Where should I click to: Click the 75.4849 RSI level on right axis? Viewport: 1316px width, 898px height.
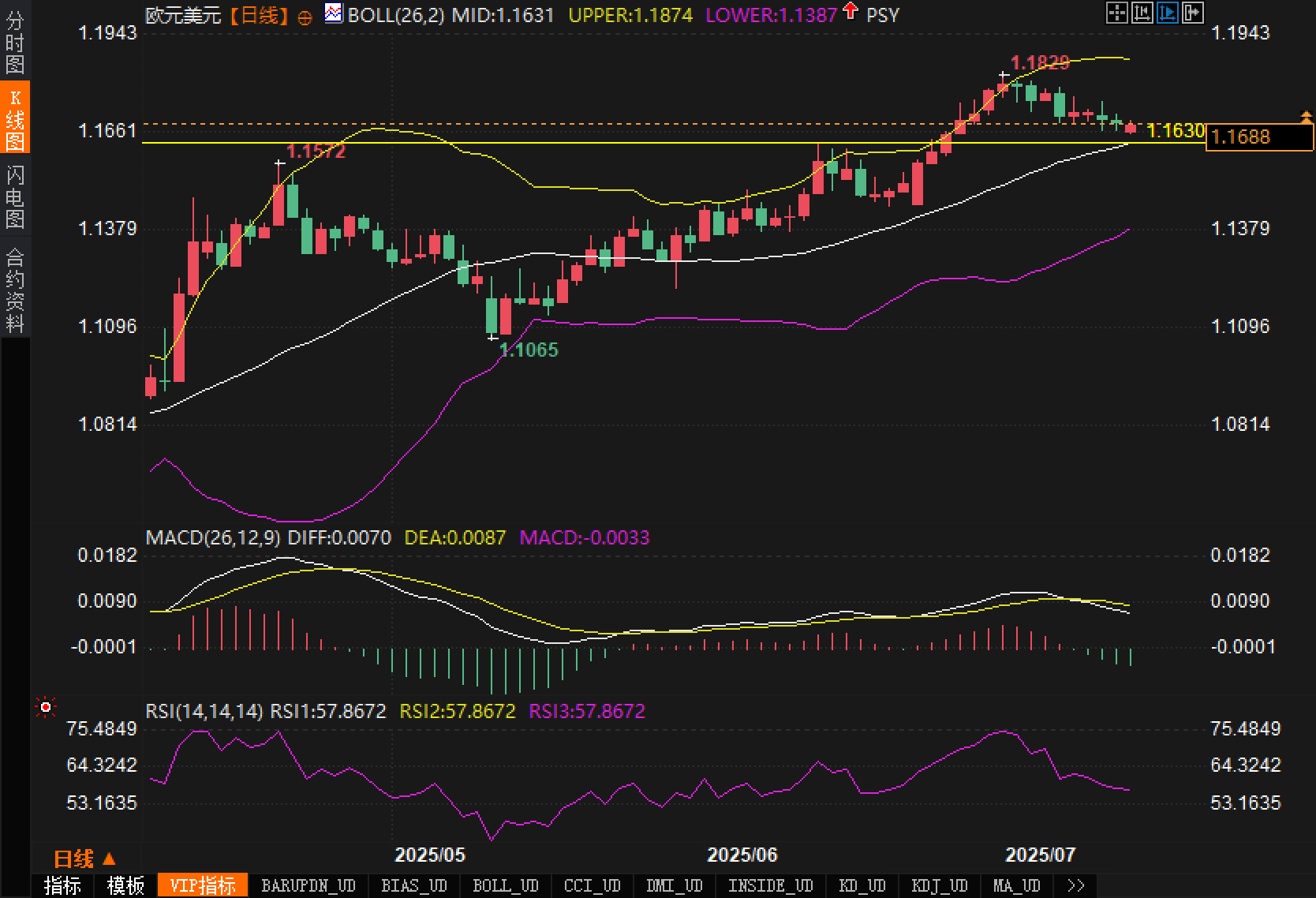tap(1246, 729)
